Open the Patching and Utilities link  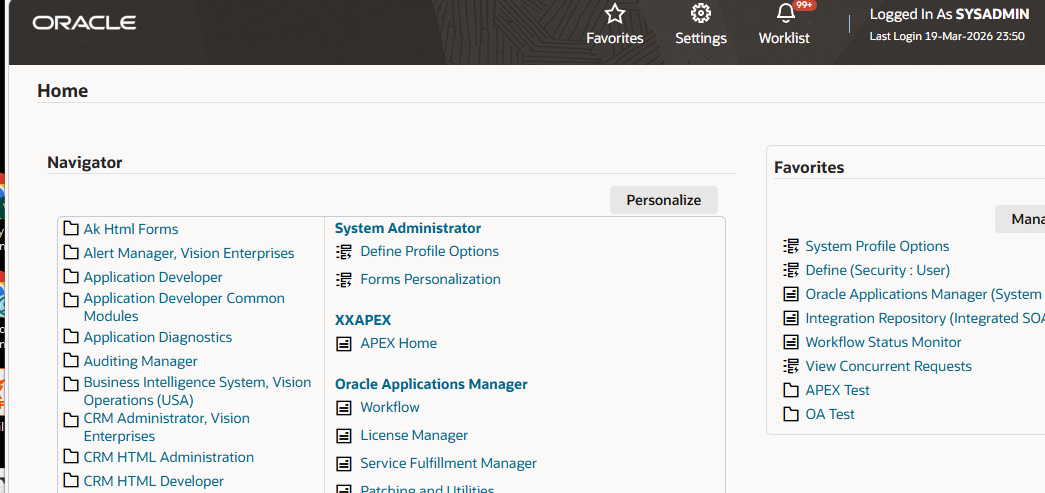point(427,489)
